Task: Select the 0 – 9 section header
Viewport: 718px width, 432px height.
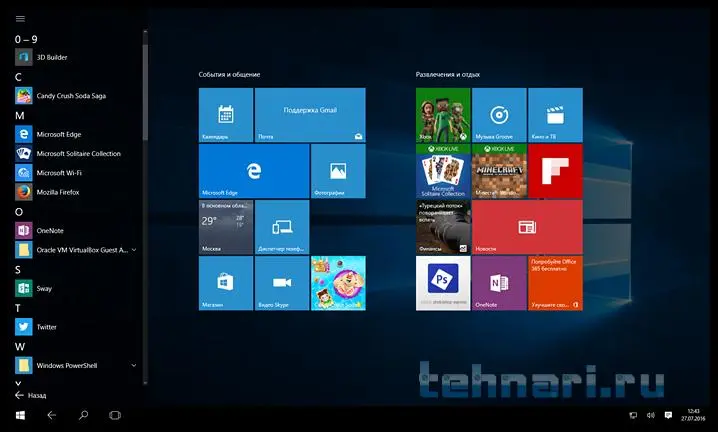Action: click(x=26, y=39)
